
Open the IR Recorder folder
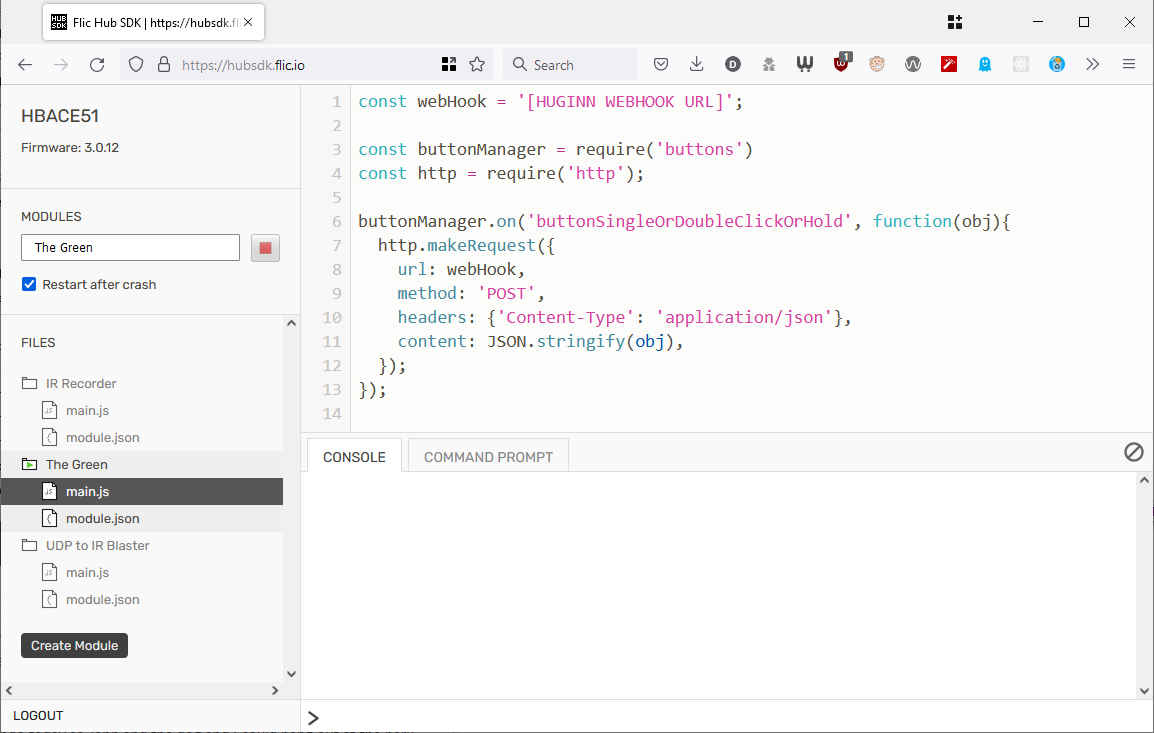(80, 384)
